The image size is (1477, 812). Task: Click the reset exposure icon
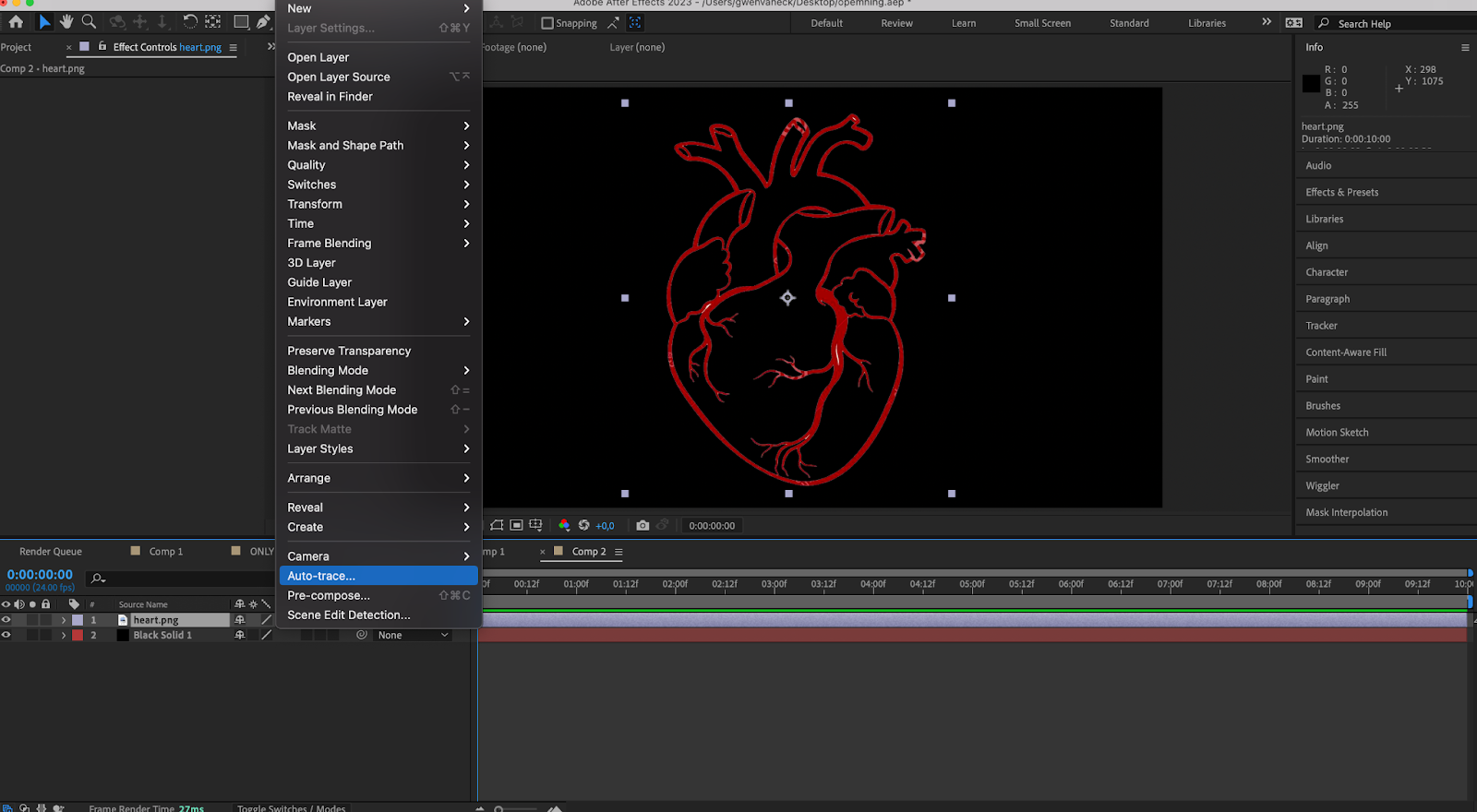coord(583,525)
